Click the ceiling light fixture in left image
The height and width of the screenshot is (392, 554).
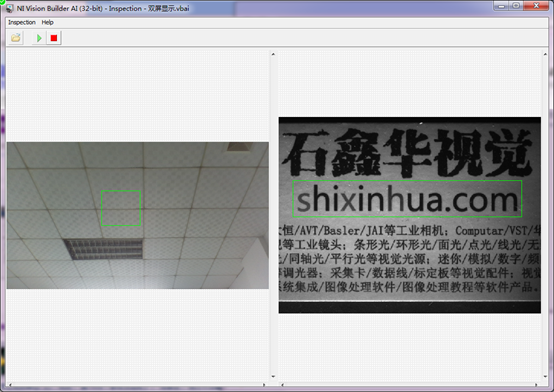tap(104, 249)
